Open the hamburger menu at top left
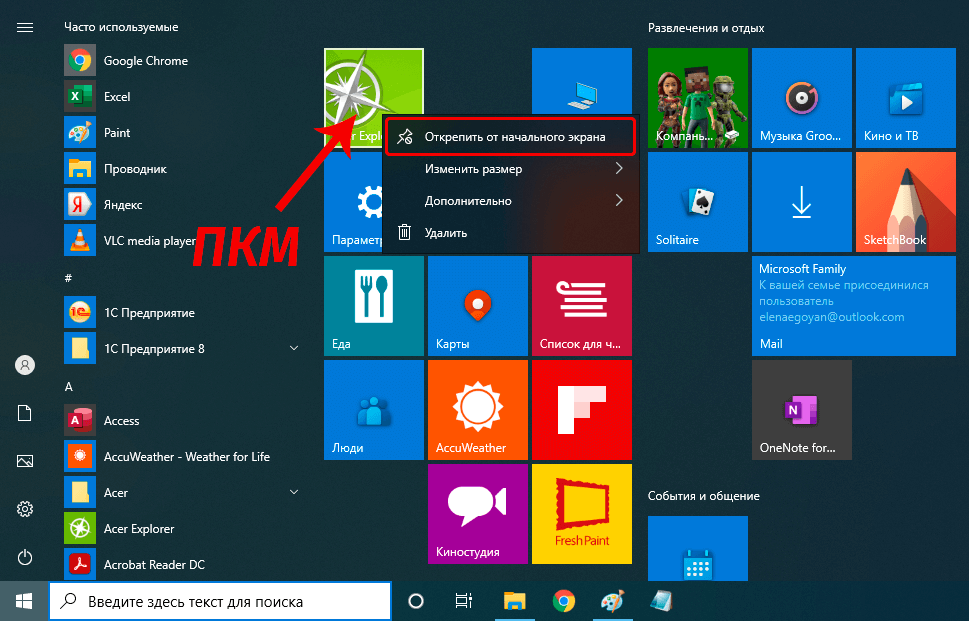Screen dimensions: 969x621 click(25, 27)
